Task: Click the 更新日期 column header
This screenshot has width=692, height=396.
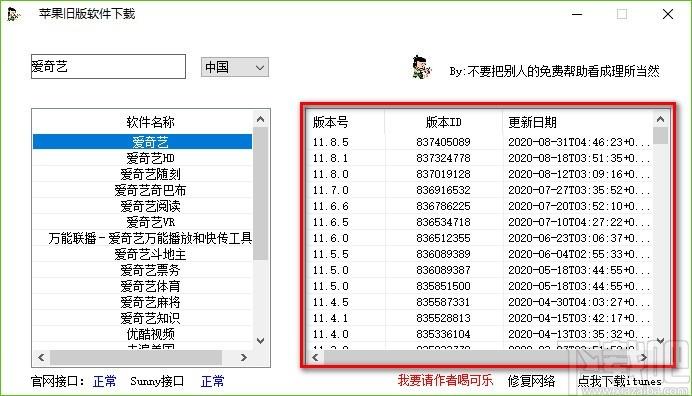Action: tap(578, 122)
